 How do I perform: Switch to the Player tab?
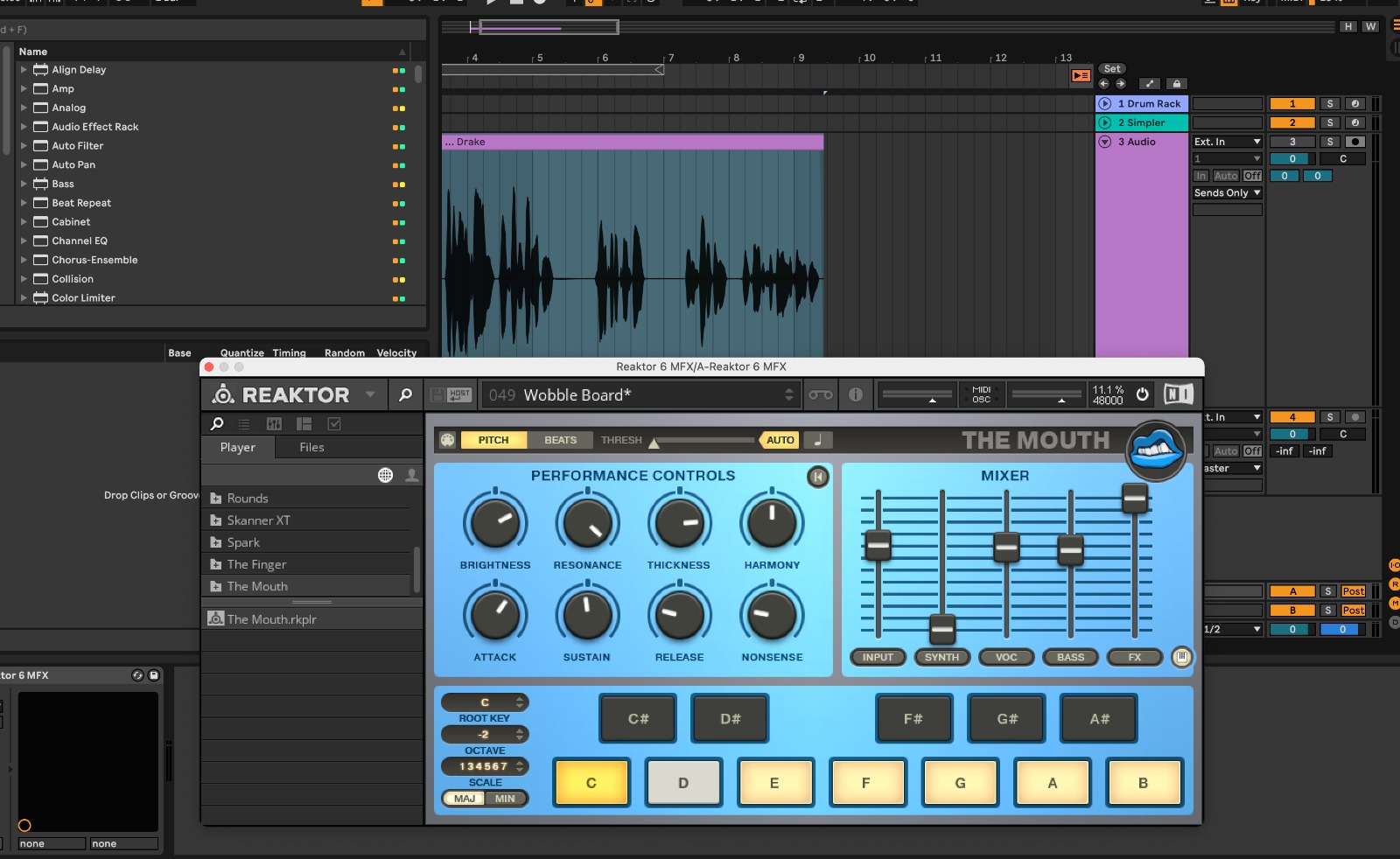coord(238,447)
